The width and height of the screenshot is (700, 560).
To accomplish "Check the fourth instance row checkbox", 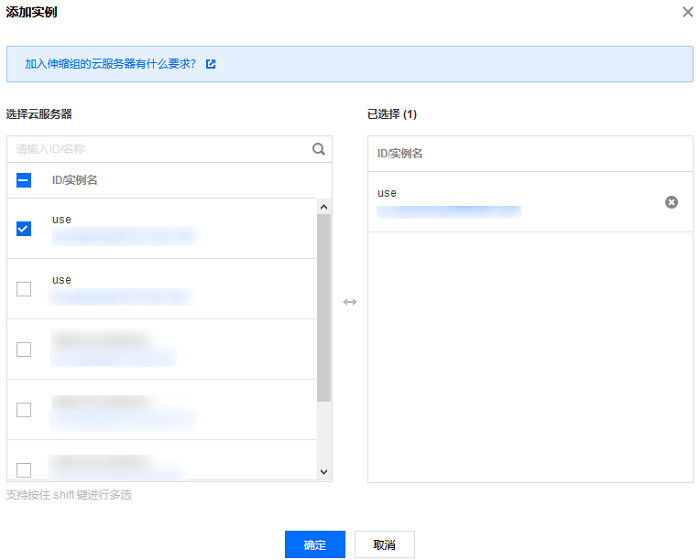I will 24,409.
